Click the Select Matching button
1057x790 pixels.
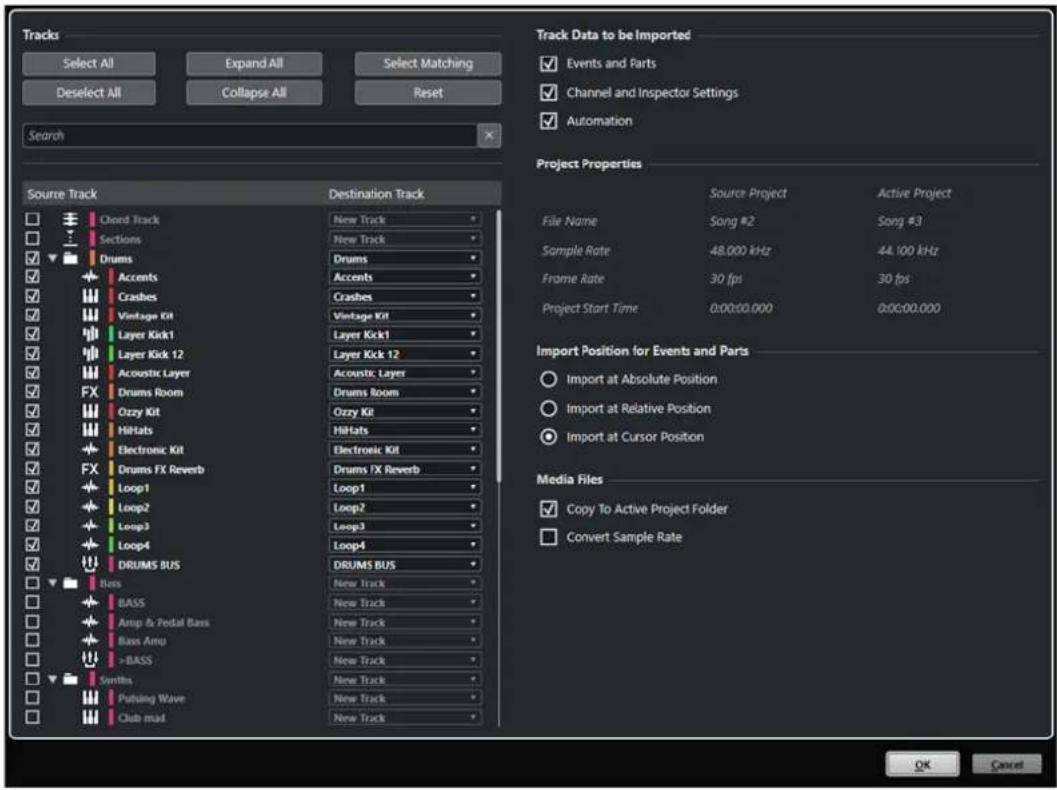[x=428, y=63]
